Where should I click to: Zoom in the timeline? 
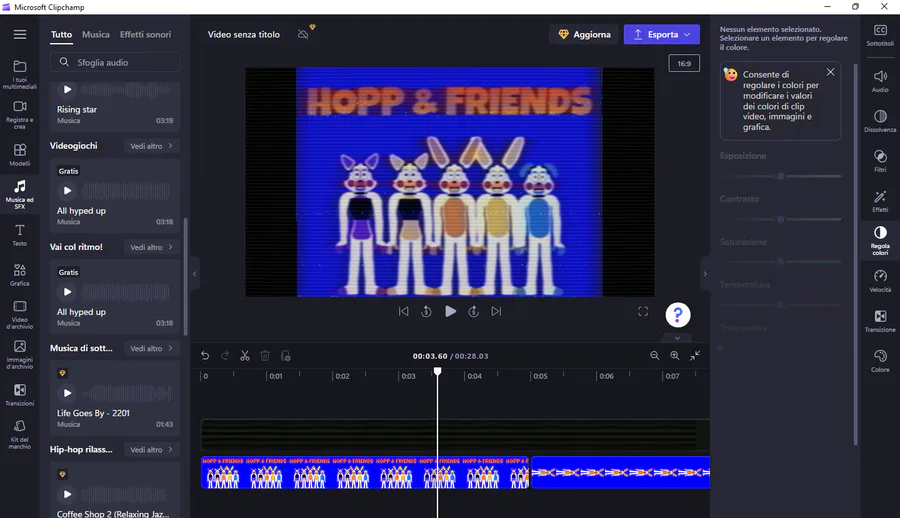[x=675, y=356]
